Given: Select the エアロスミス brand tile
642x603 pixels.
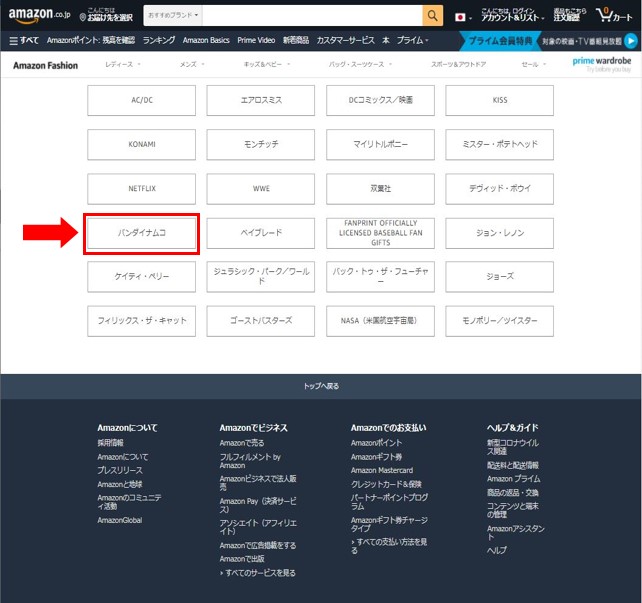Looking at the screenshot, I should point(261,100).
